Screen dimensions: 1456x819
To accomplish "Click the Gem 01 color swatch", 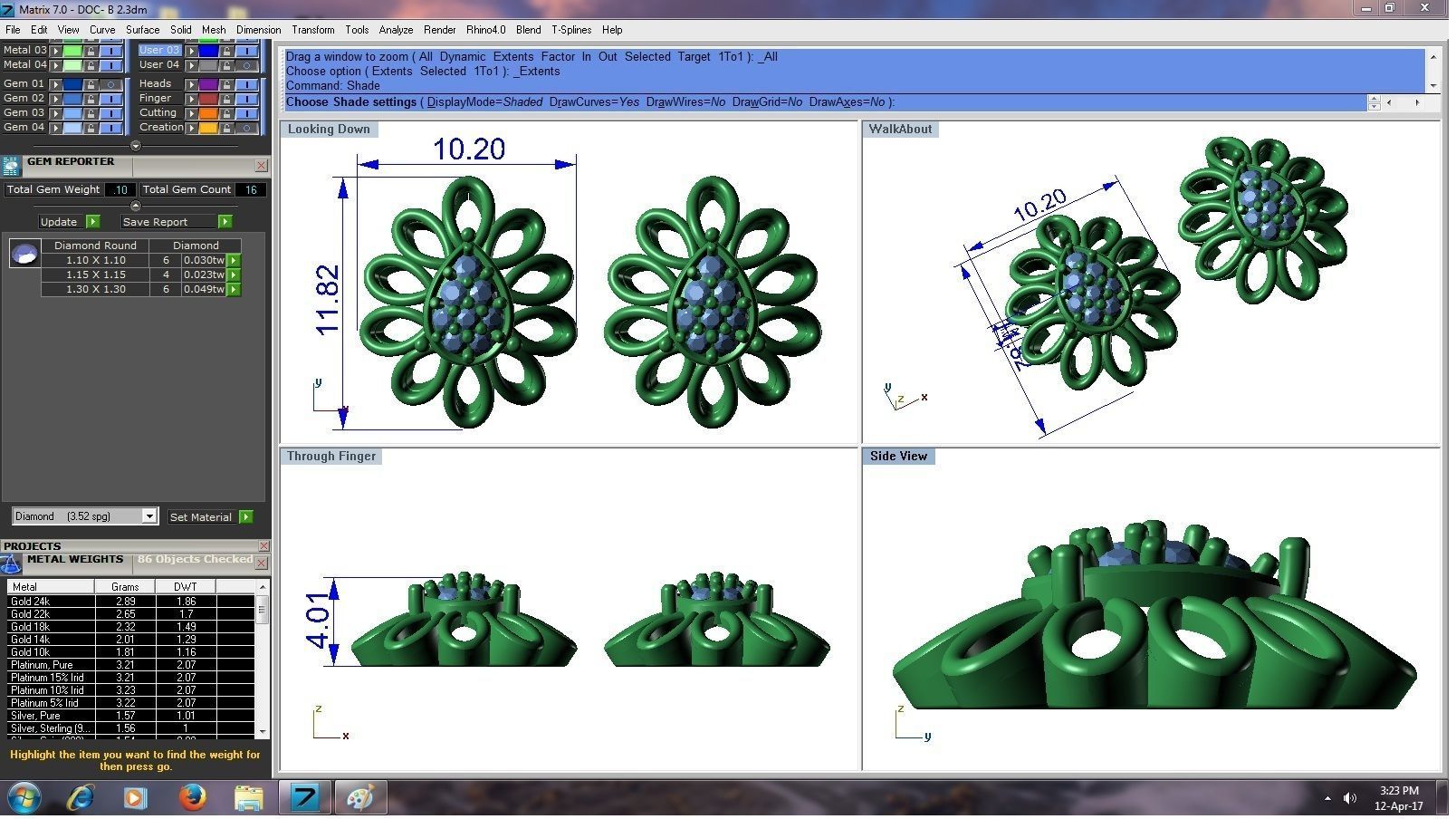I will [x=73, y=84].
